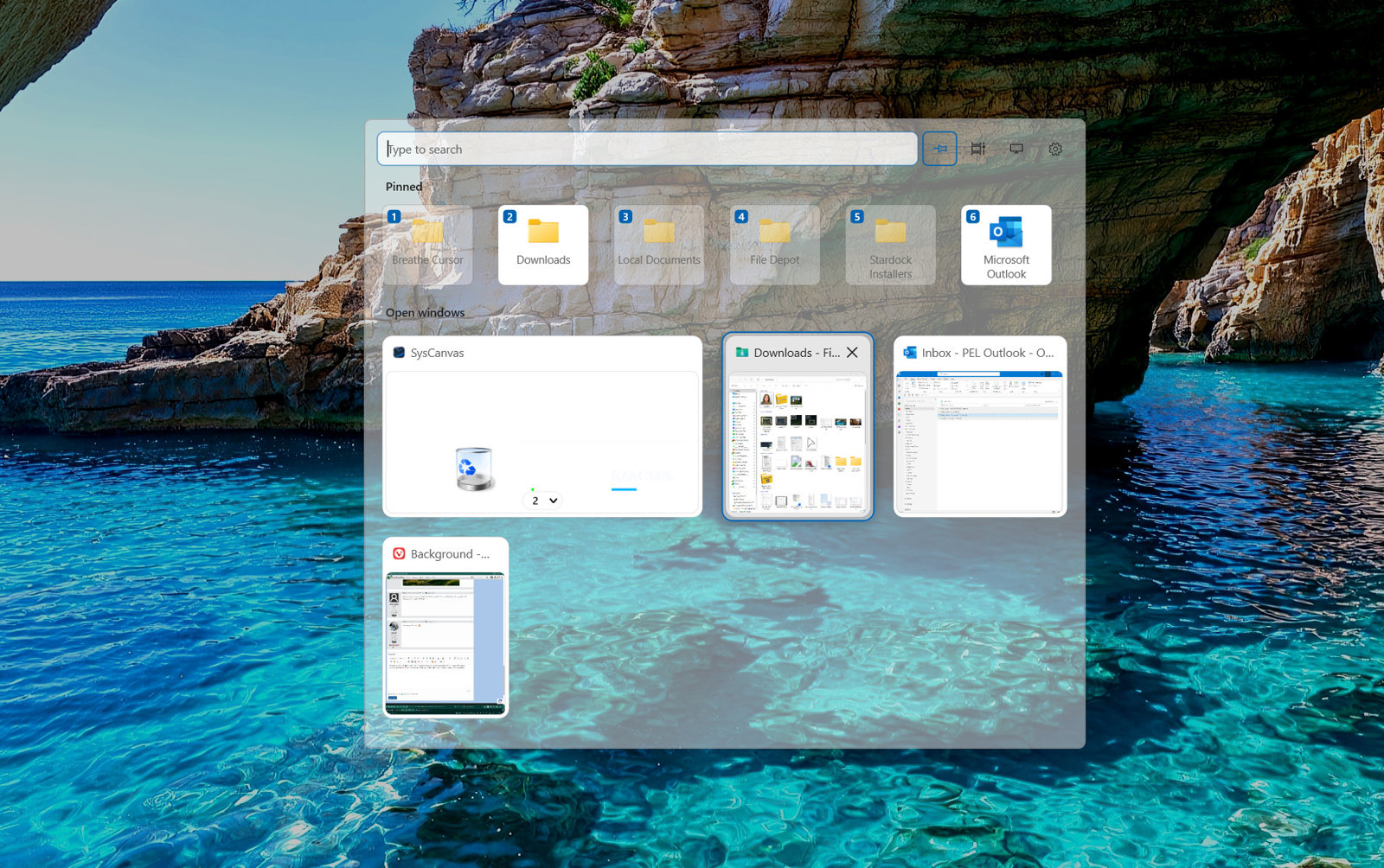Image resolution: width=1384 pixels, height=868 pixels.
Task: Click the layout options icon in the toolbar
Action: pyautogui.click(x=978, y=149)
